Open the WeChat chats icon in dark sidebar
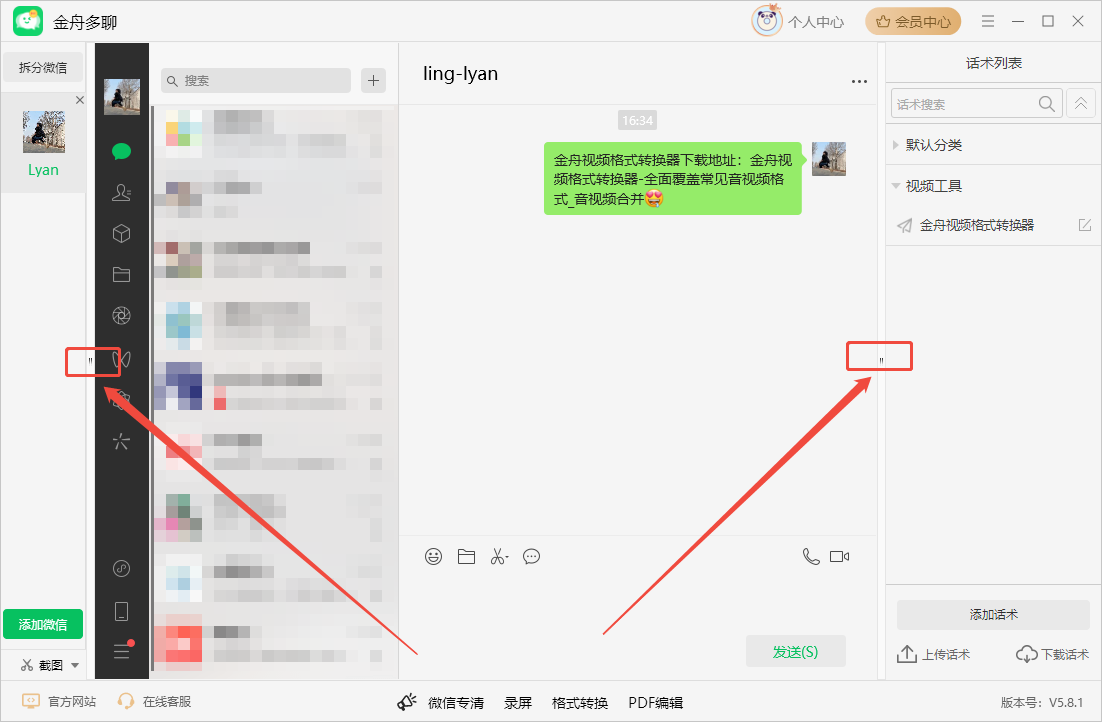Image resolution: width=1102 pixels, height=722 pixels. tap(122, 151)
